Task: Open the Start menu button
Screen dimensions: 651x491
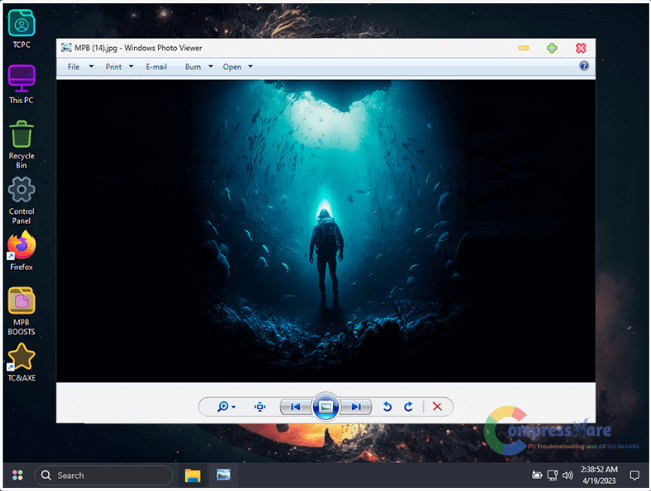Action: 17,475
